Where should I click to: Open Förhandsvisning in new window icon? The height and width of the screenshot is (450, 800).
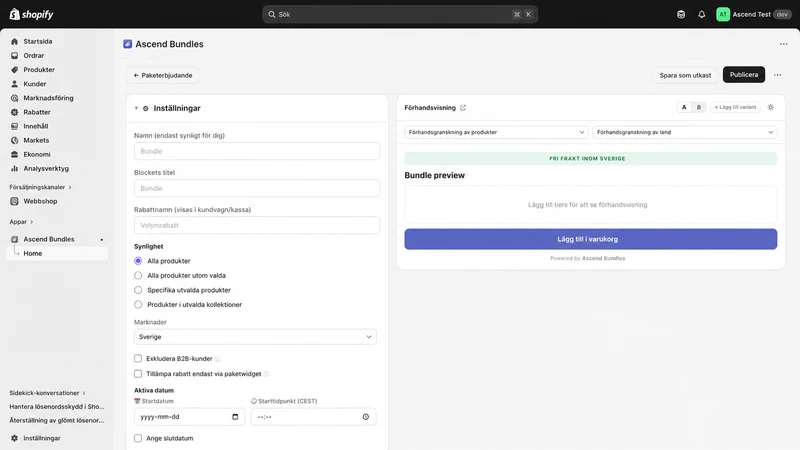tap(463, 108)
